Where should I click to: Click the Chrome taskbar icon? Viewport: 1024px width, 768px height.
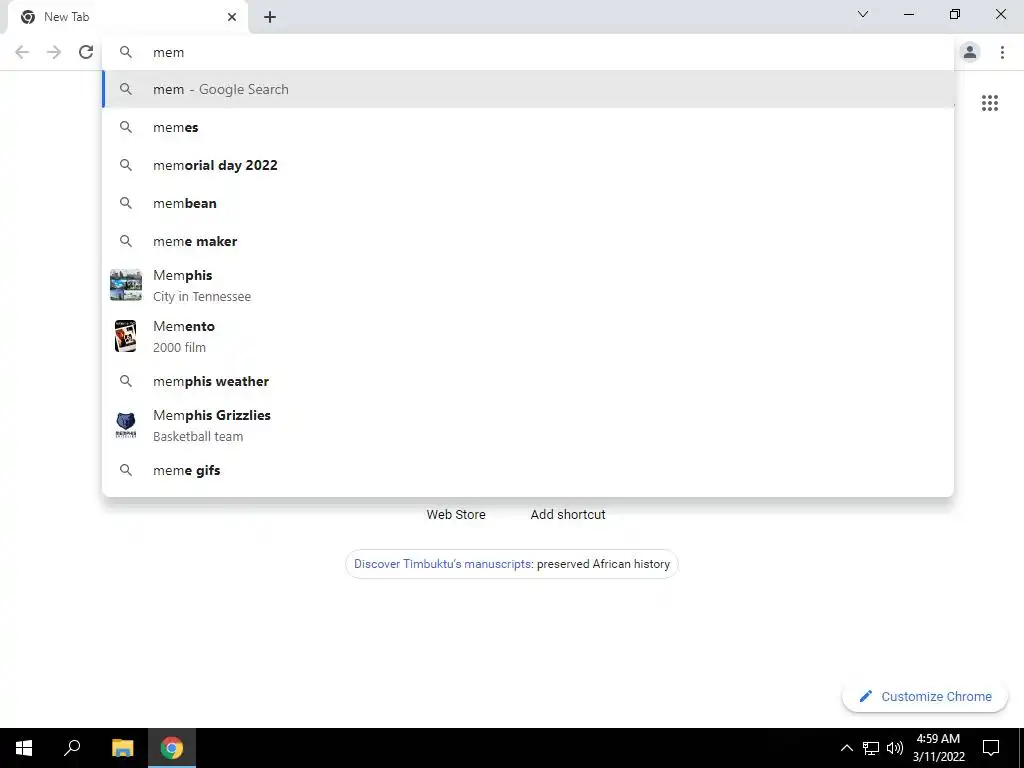172,748
